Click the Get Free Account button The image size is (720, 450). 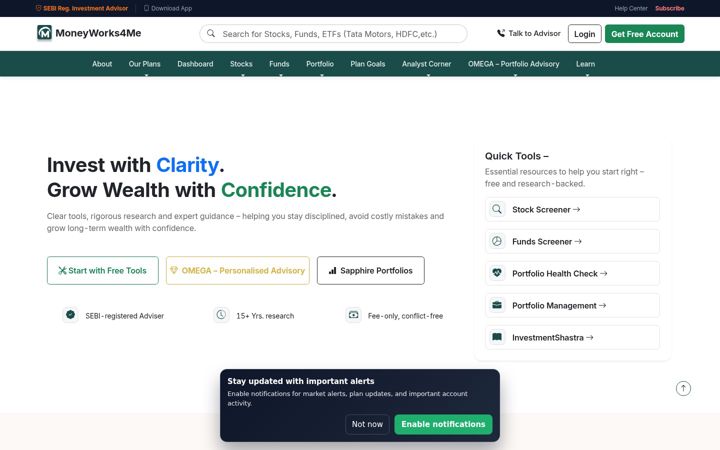(645, 34)
